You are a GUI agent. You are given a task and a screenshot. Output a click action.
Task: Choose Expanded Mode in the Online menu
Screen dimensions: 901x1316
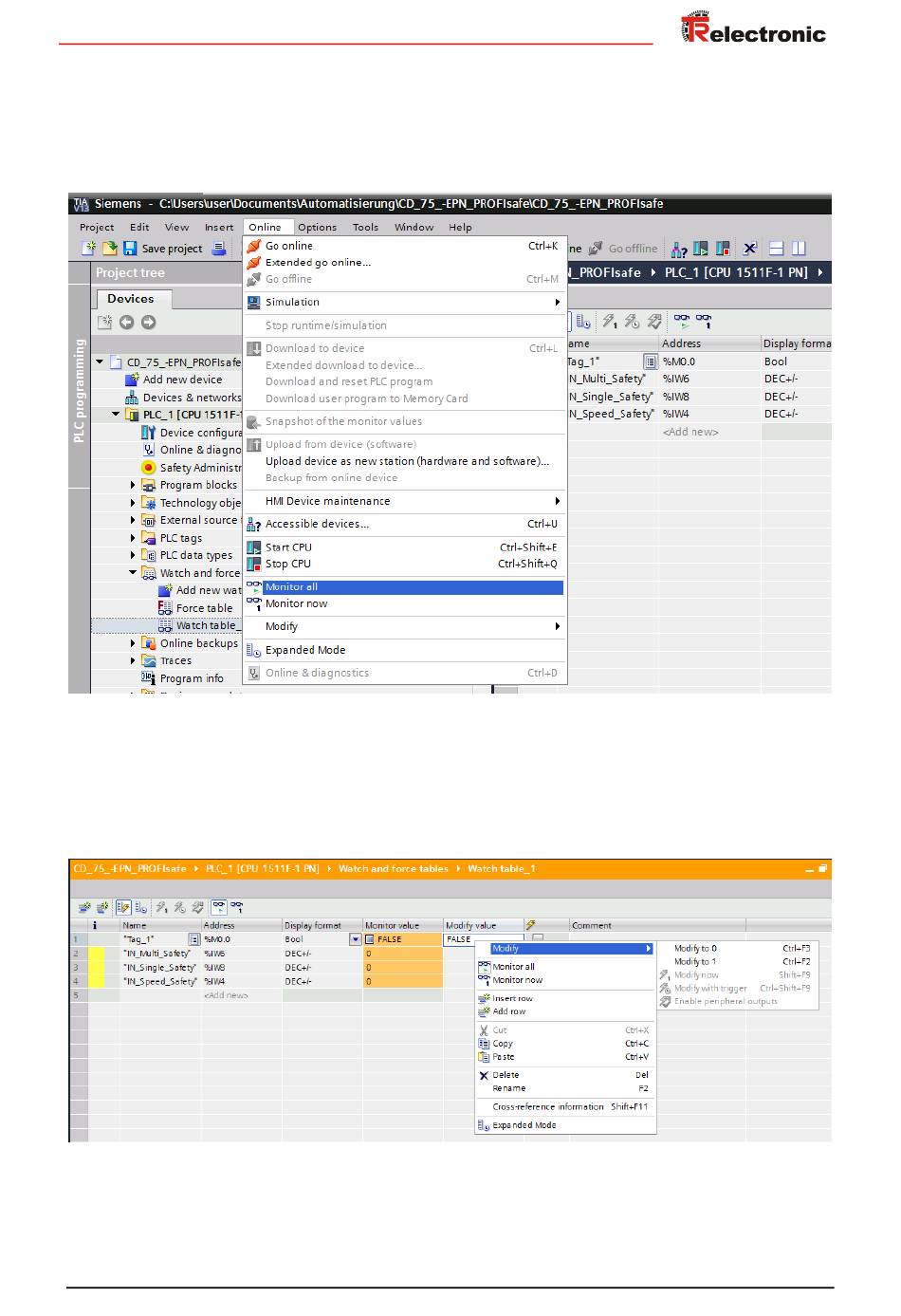404,650
